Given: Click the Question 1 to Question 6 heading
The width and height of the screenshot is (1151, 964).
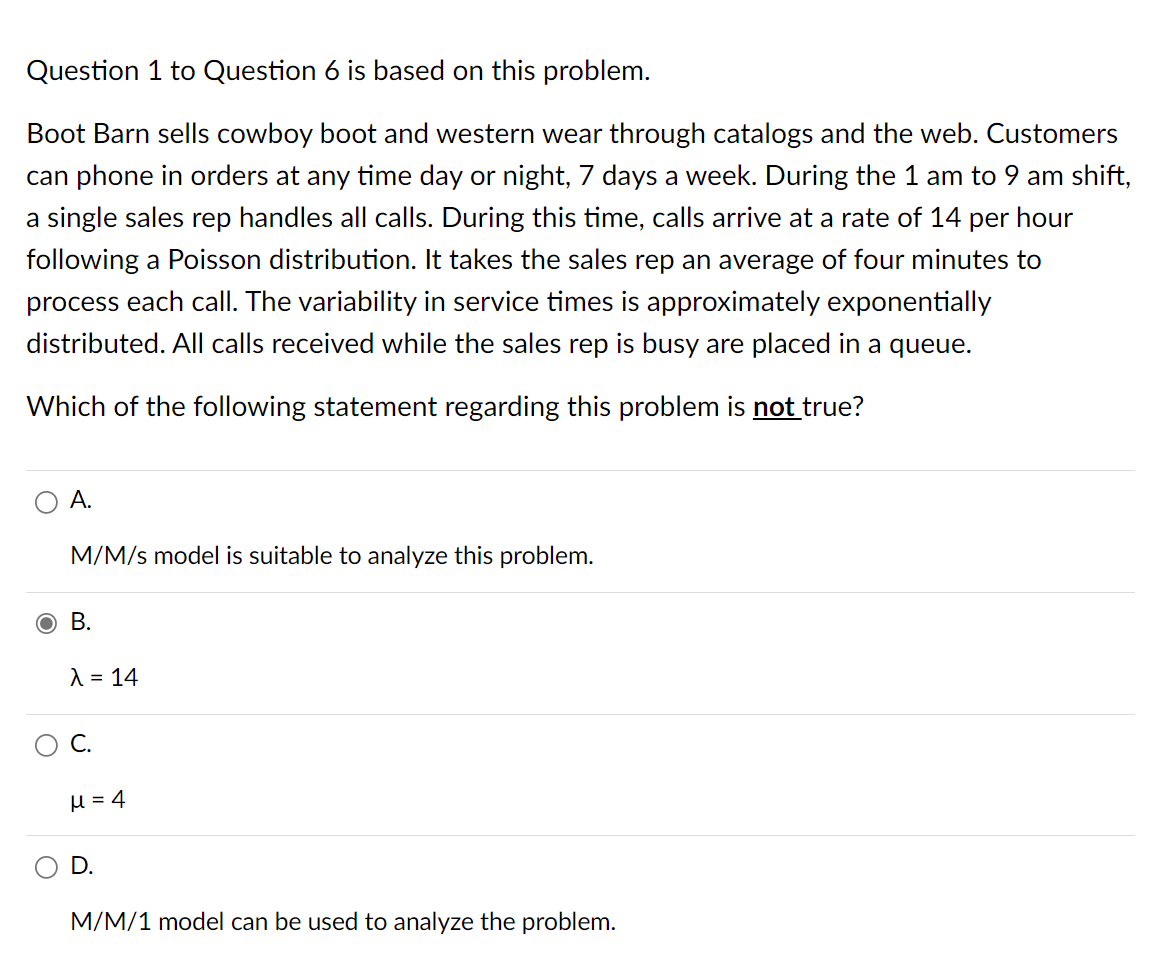Looking at the screenshot, I should click(x=338, y=70).
